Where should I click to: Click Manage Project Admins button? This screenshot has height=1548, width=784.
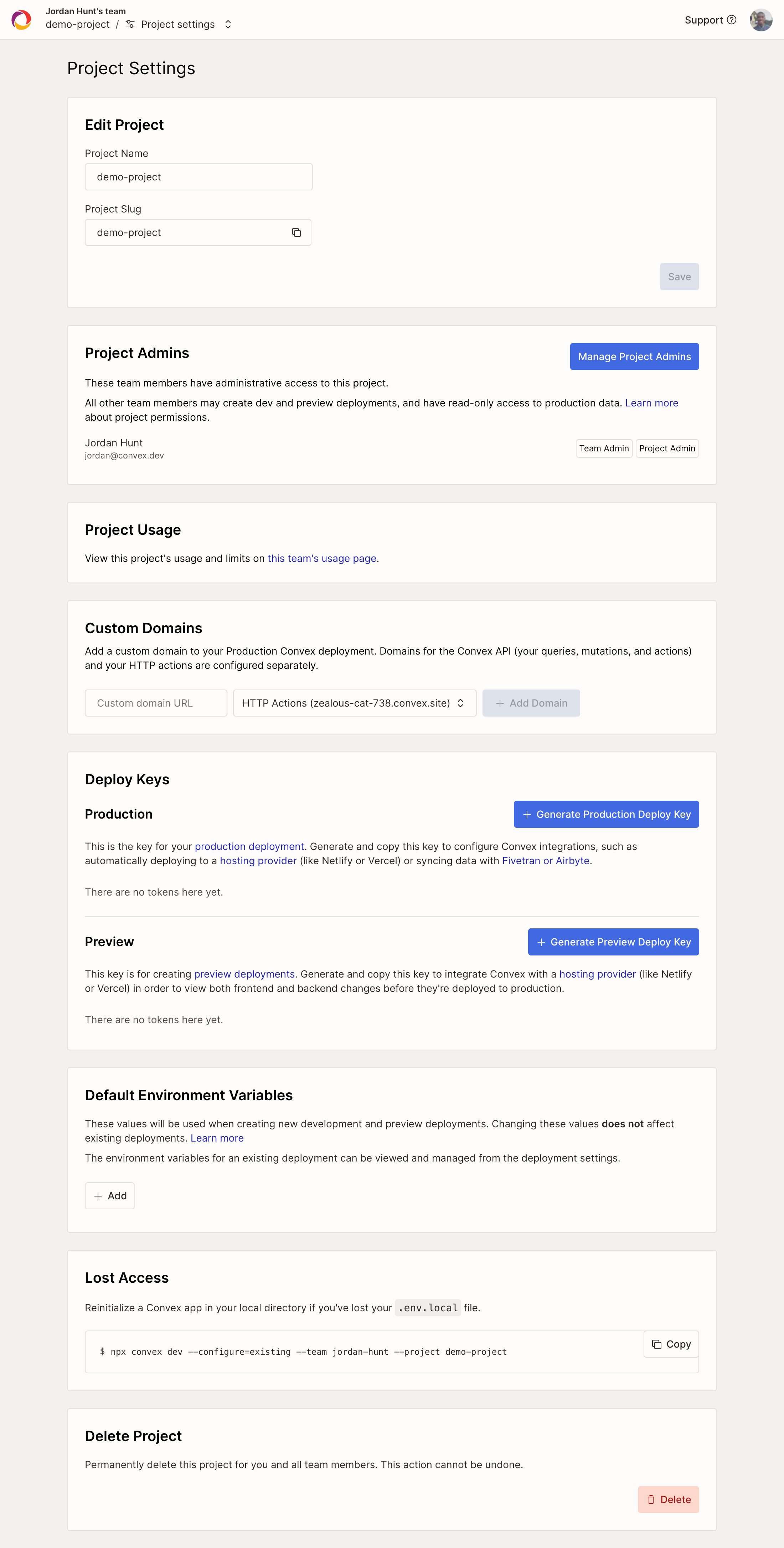[634, 357]
